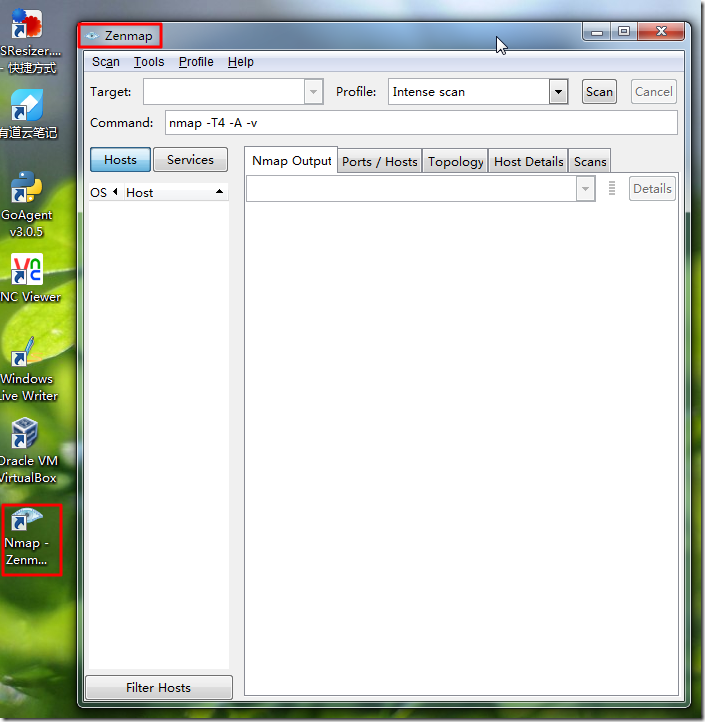Screen dimensions: 705x722
Task: Maximize the Zenmap window
Action: (624, 32)
